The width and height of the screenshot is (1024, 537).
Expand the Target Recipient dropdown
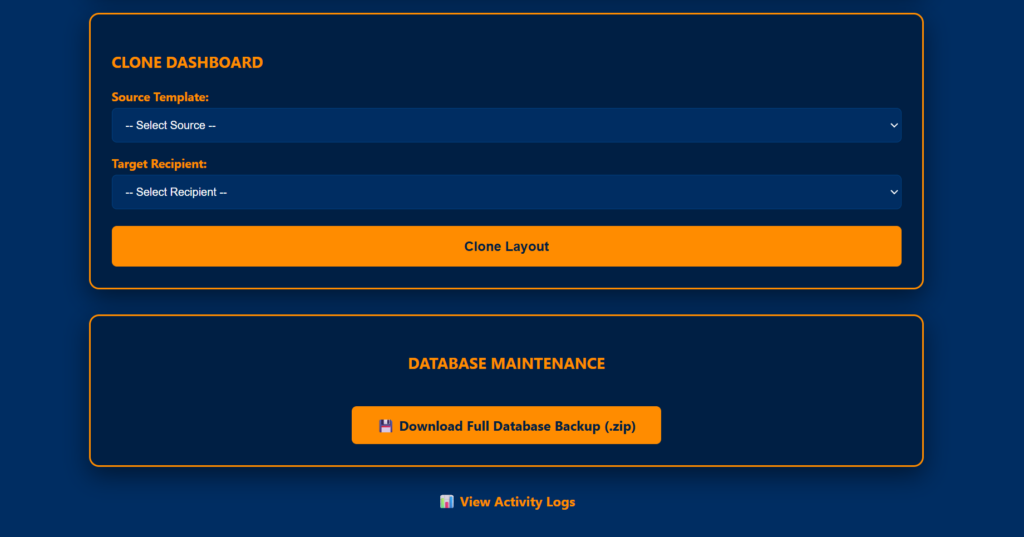(506, 192)
